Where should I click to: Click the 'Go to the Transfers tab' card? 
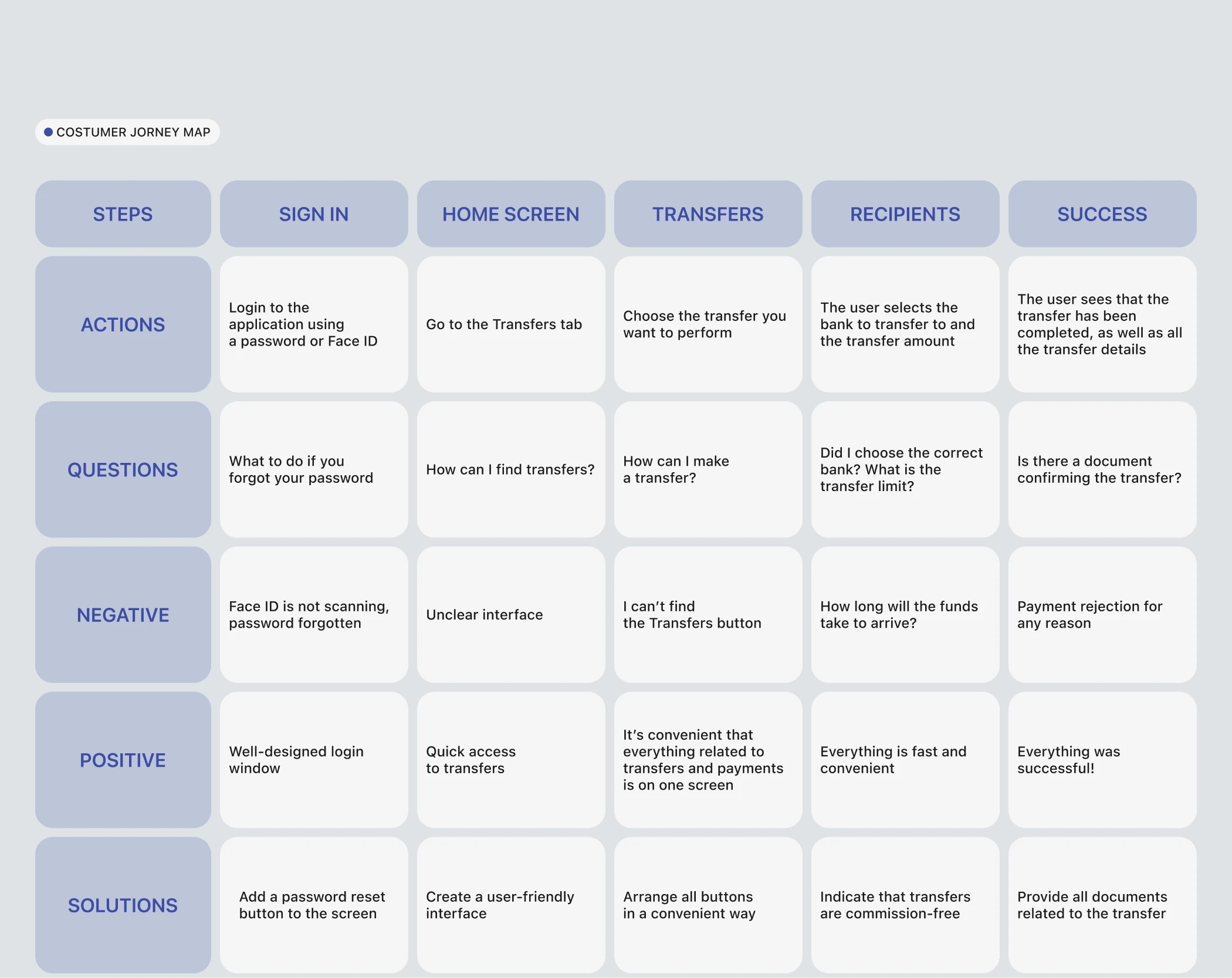point(510,324)
